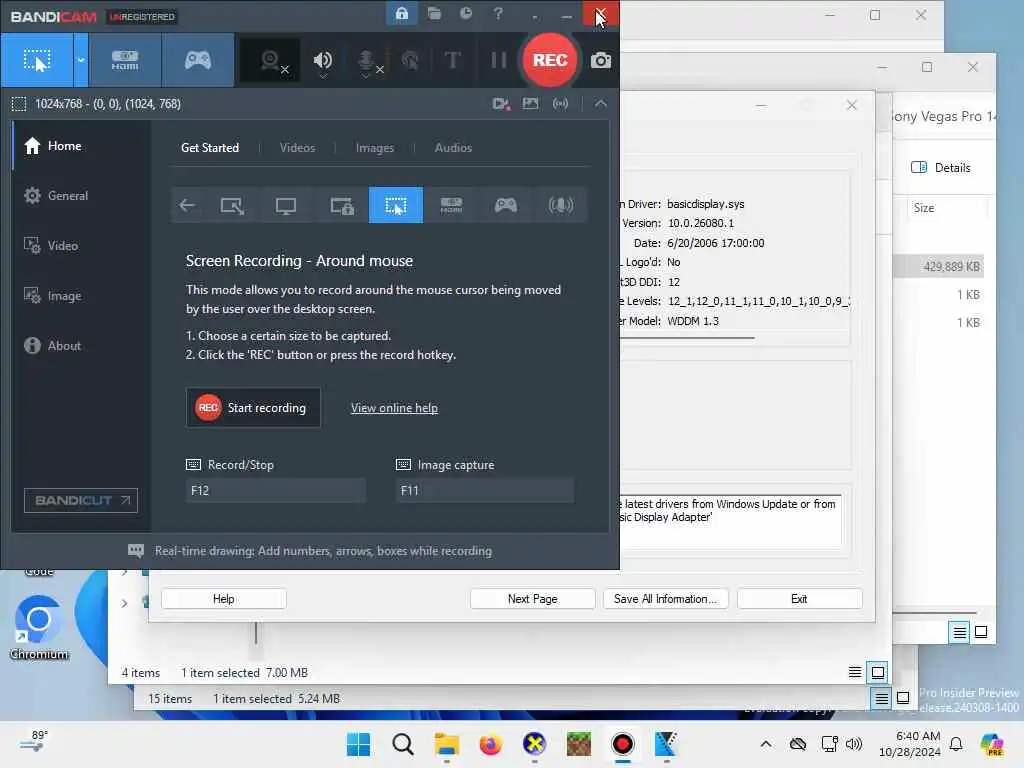This screenshot has width=1024, height=768.
Task: Open View online help link
Action: 394,408
